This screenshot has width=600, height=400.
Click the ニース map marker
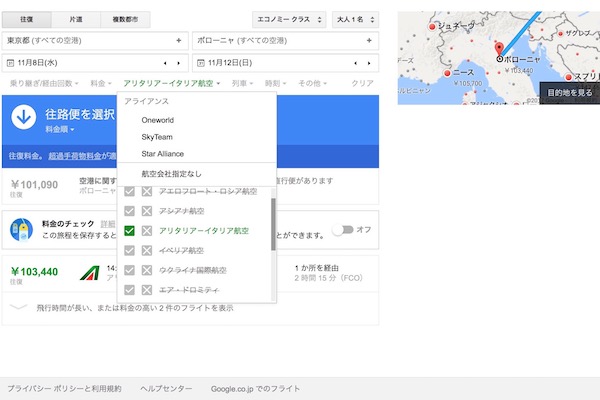(447, 73)
